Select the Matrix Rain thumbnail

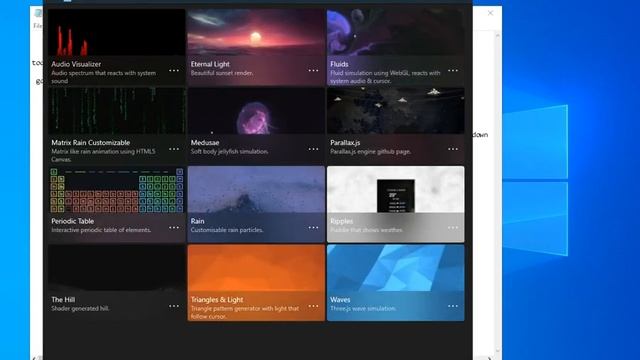coord(117,111)
